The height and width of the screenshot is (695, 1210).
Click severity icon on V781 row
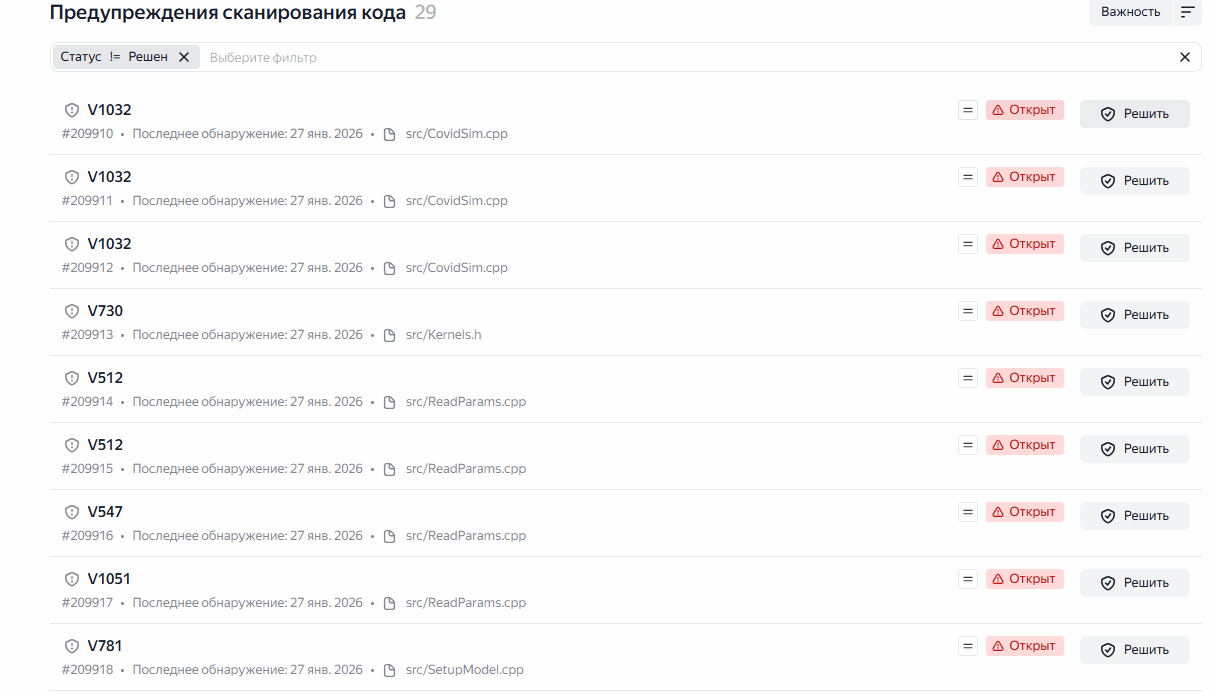[967, 646]
